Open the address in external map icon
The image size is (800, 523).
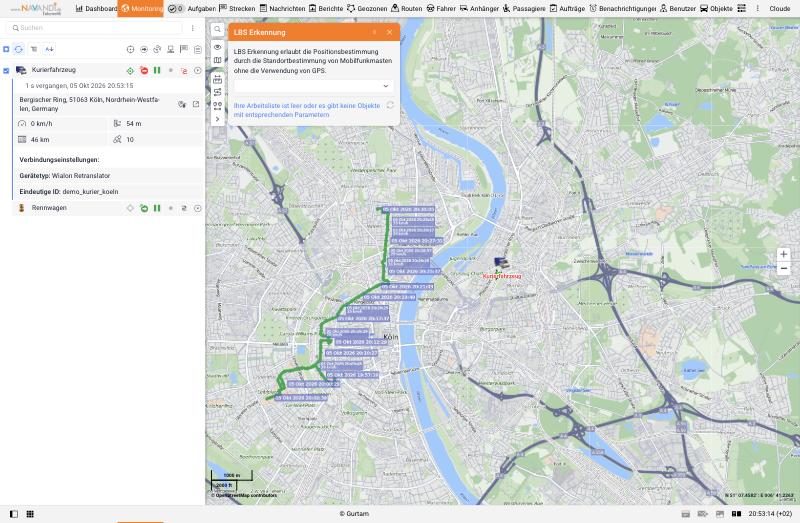[x=196, y=104]
